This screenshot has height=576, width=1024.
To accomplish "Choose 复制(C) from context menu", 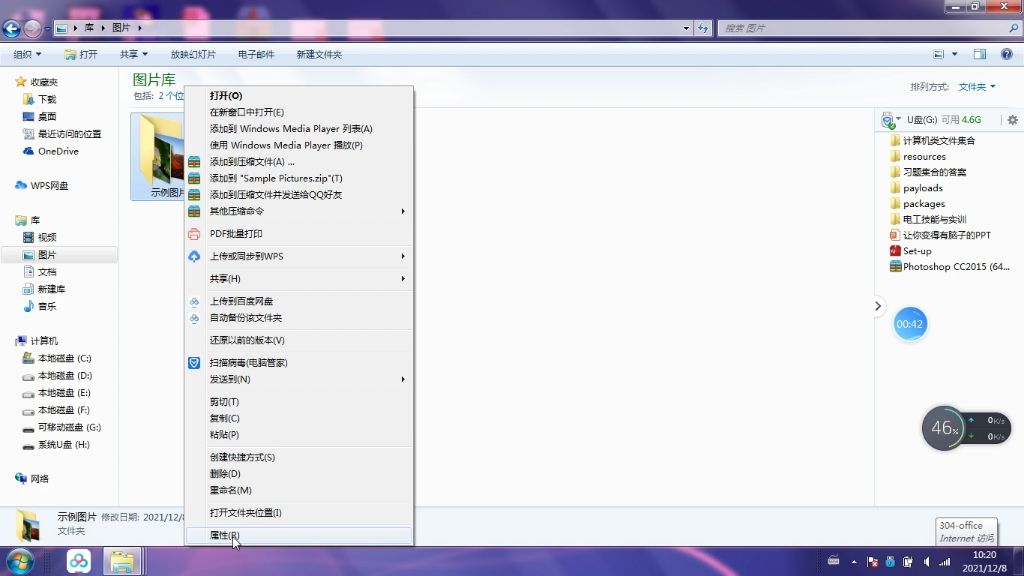I will [x=299, y=418].
